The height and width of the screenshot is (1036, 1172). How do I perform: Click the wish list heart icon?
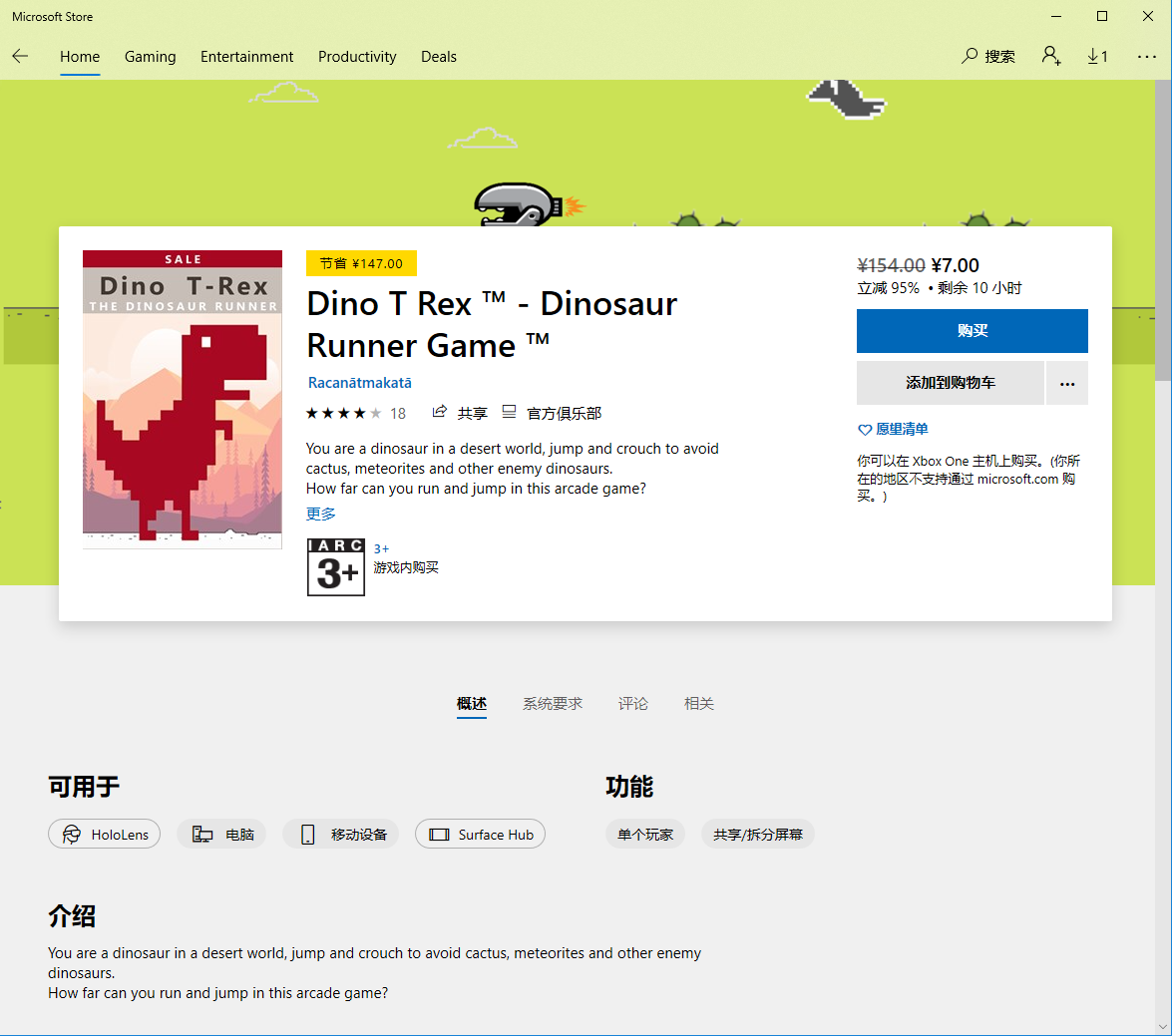865,430
